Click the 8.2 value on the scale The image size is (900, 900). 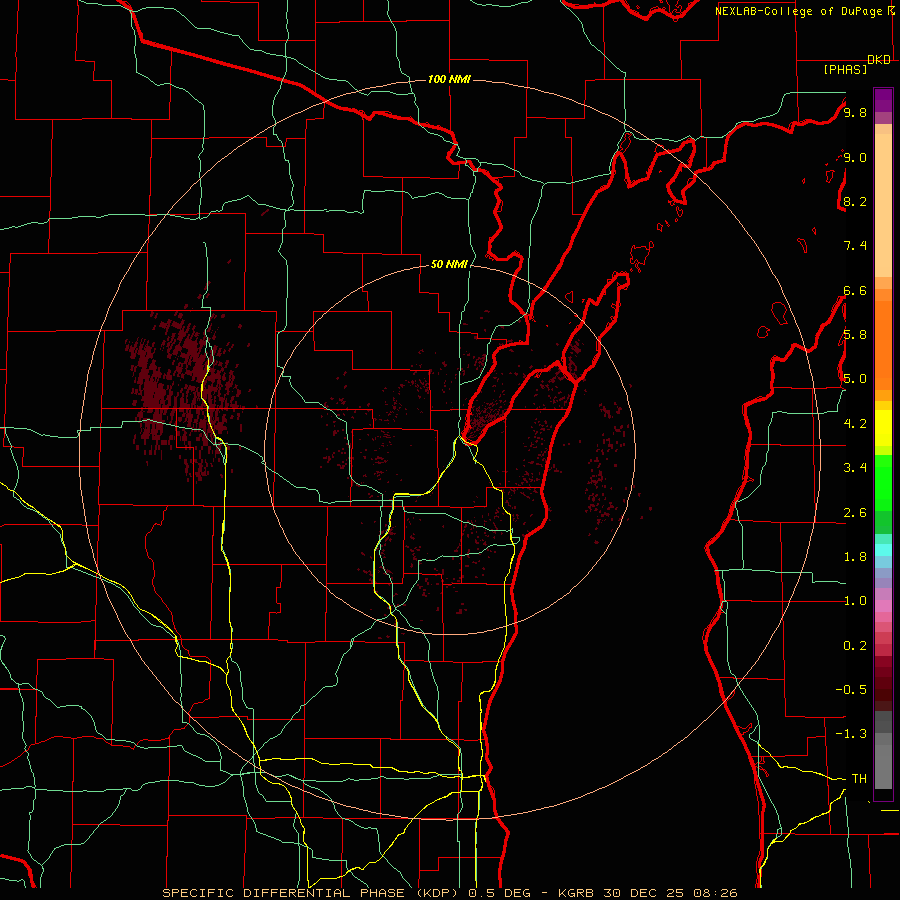(855, 201)
